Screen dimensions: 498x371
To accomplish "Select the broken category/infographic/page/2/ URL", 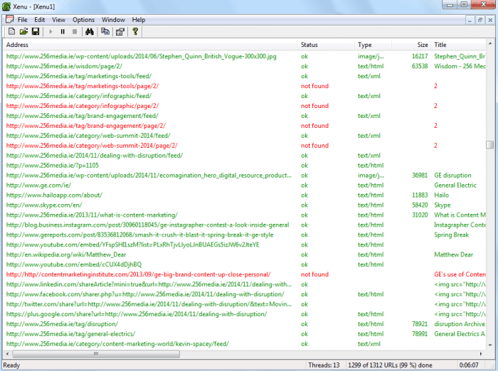I will pyautogui.click(x=82, y=106).
